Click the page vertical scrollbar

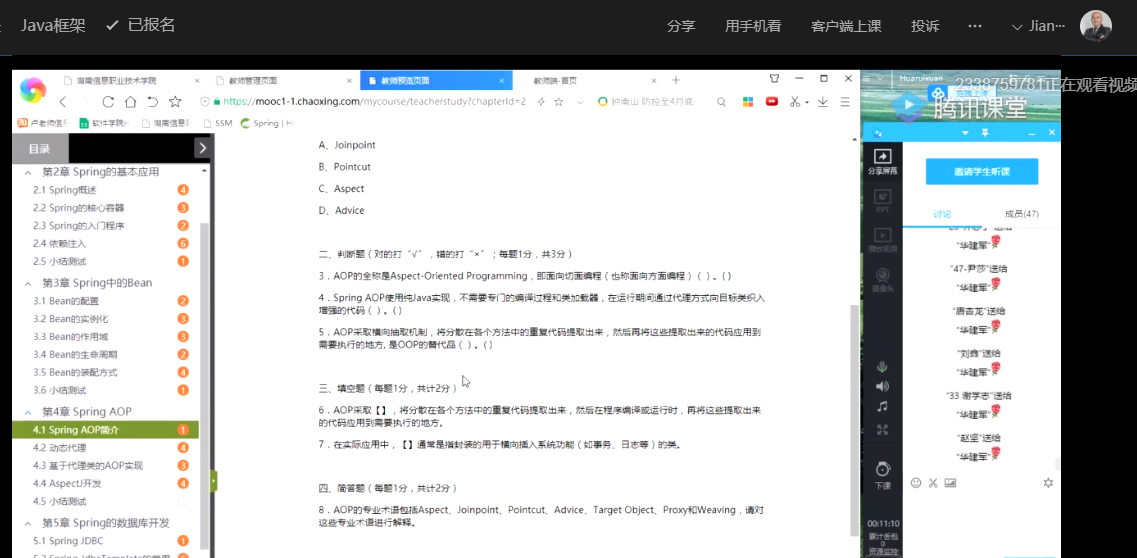pyautogui.click(x=855, y=420)
